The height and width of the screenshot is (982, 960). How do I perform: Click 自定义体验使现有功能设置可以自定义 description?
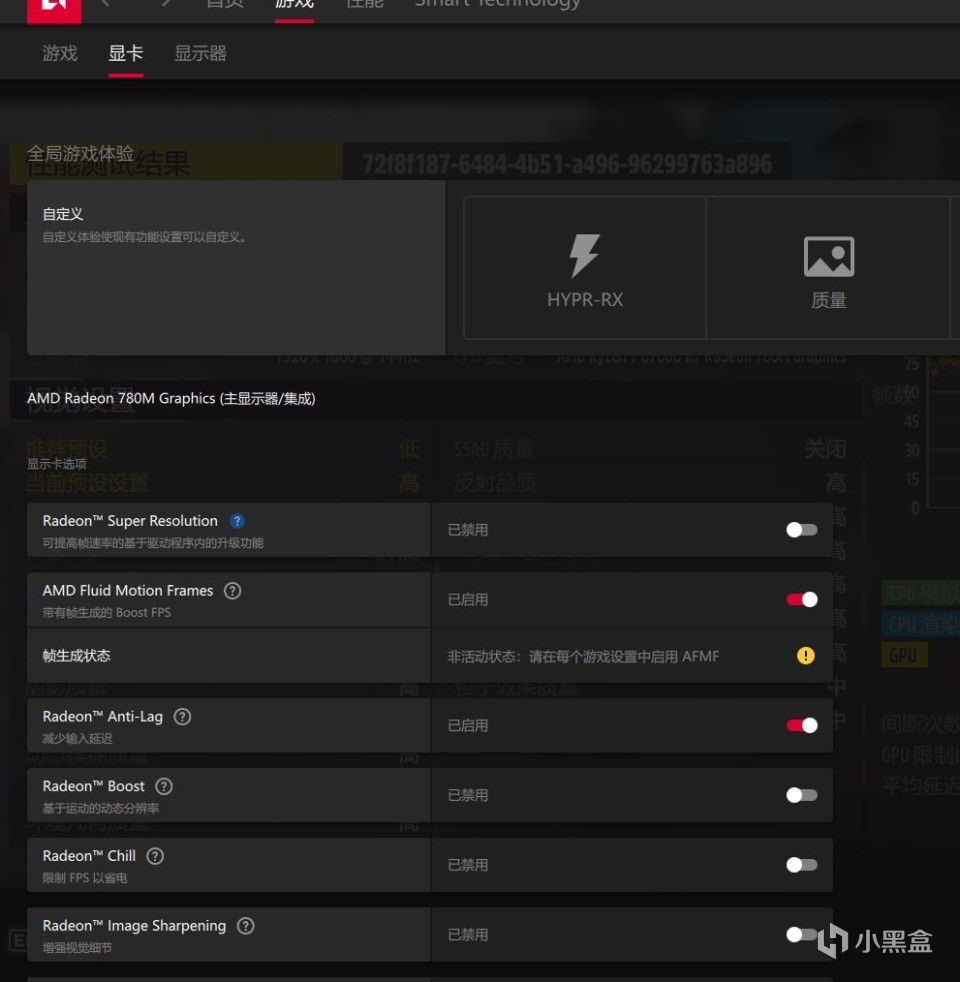click(144, 237)
